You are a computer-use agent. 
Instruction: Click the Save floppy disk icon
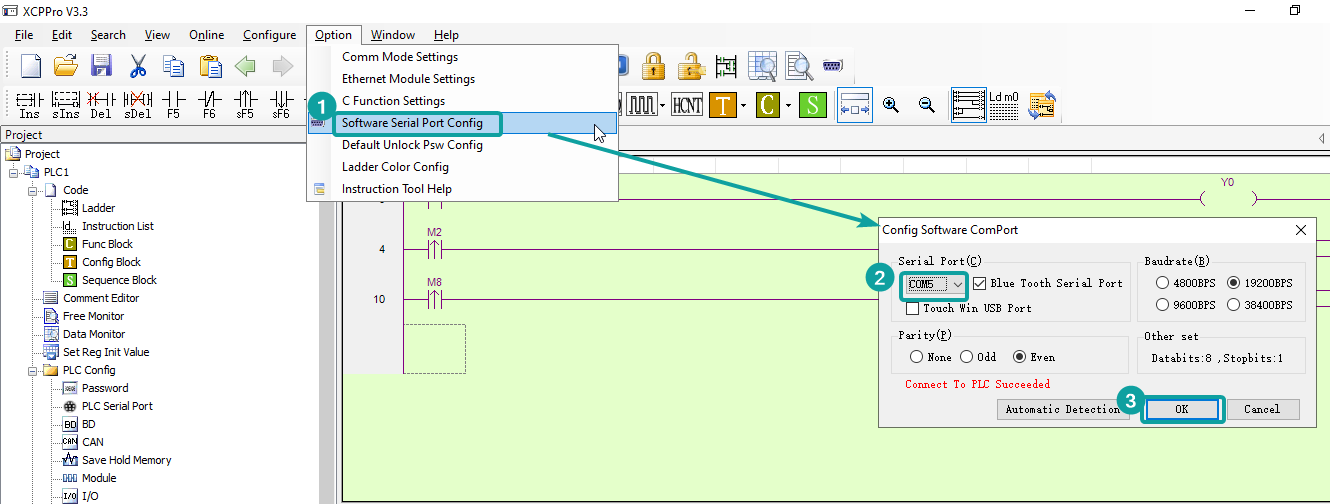101,67
